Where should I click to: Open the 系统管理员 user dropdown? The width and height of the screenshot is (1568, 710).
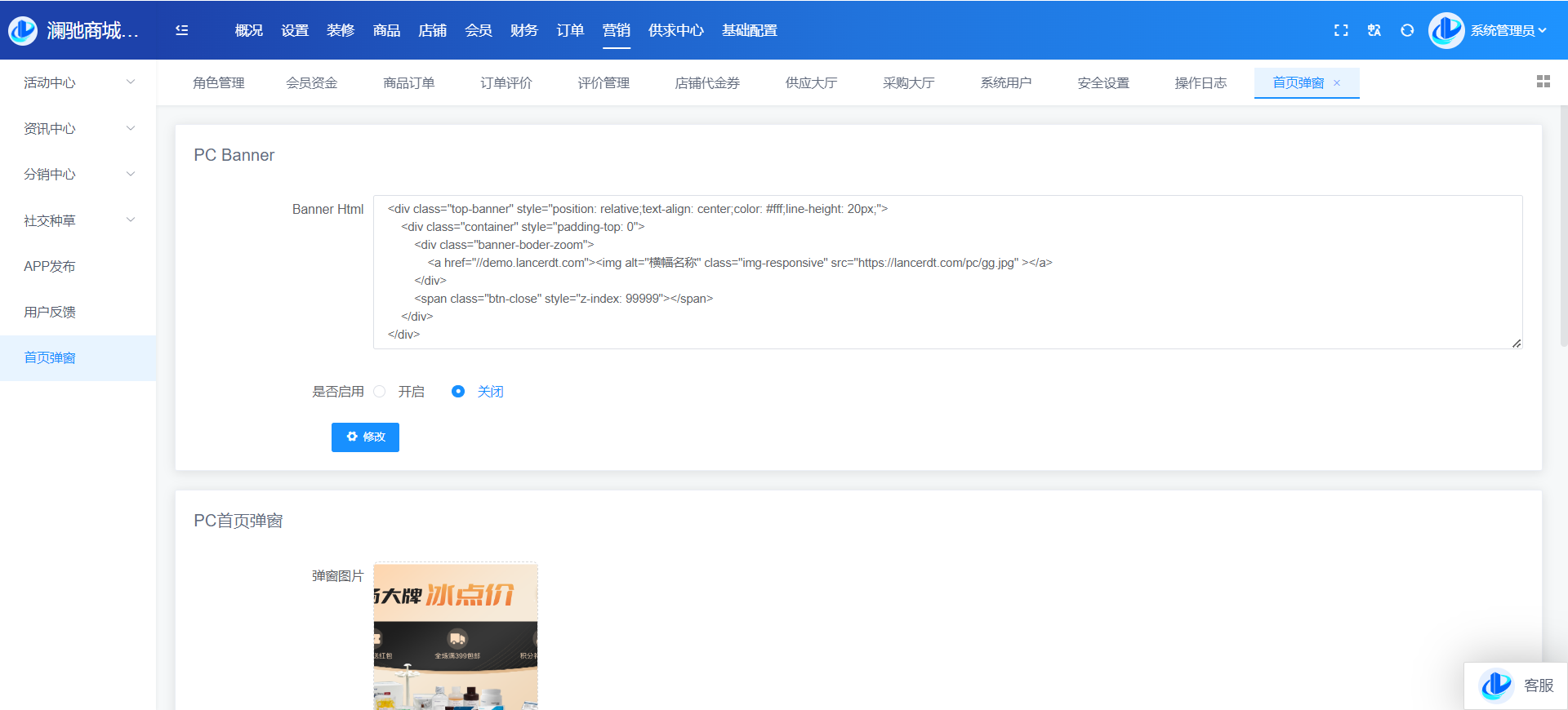[1508, 30]
